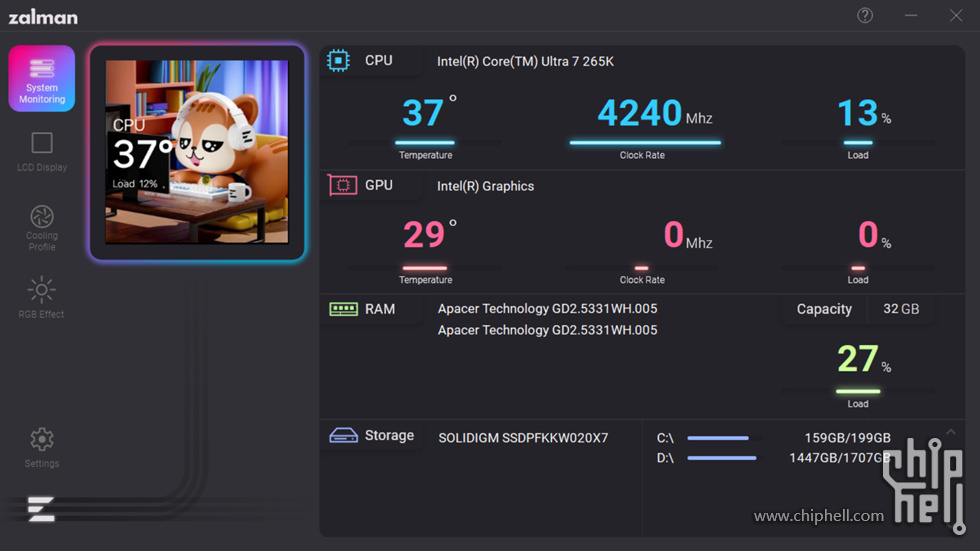Click the Intel(R) Graphics name
Screen dimensions: 980x551
point(485,186)
